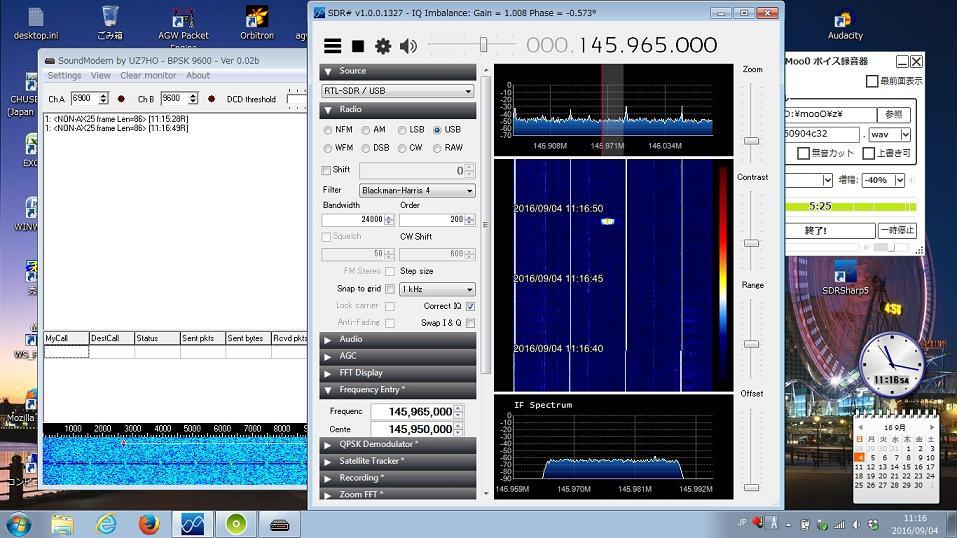Click Clear monitor in SoundModem
The width and height of the screenshot is (957, 538).
pyautogui.click(x=148, y=76)
